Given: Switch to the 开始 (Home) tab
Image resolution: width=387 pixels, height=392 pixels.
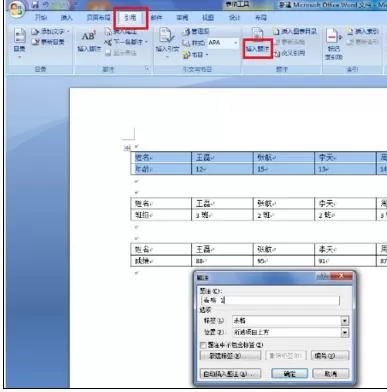Looking at the screenshot, I should coord(41,18).
